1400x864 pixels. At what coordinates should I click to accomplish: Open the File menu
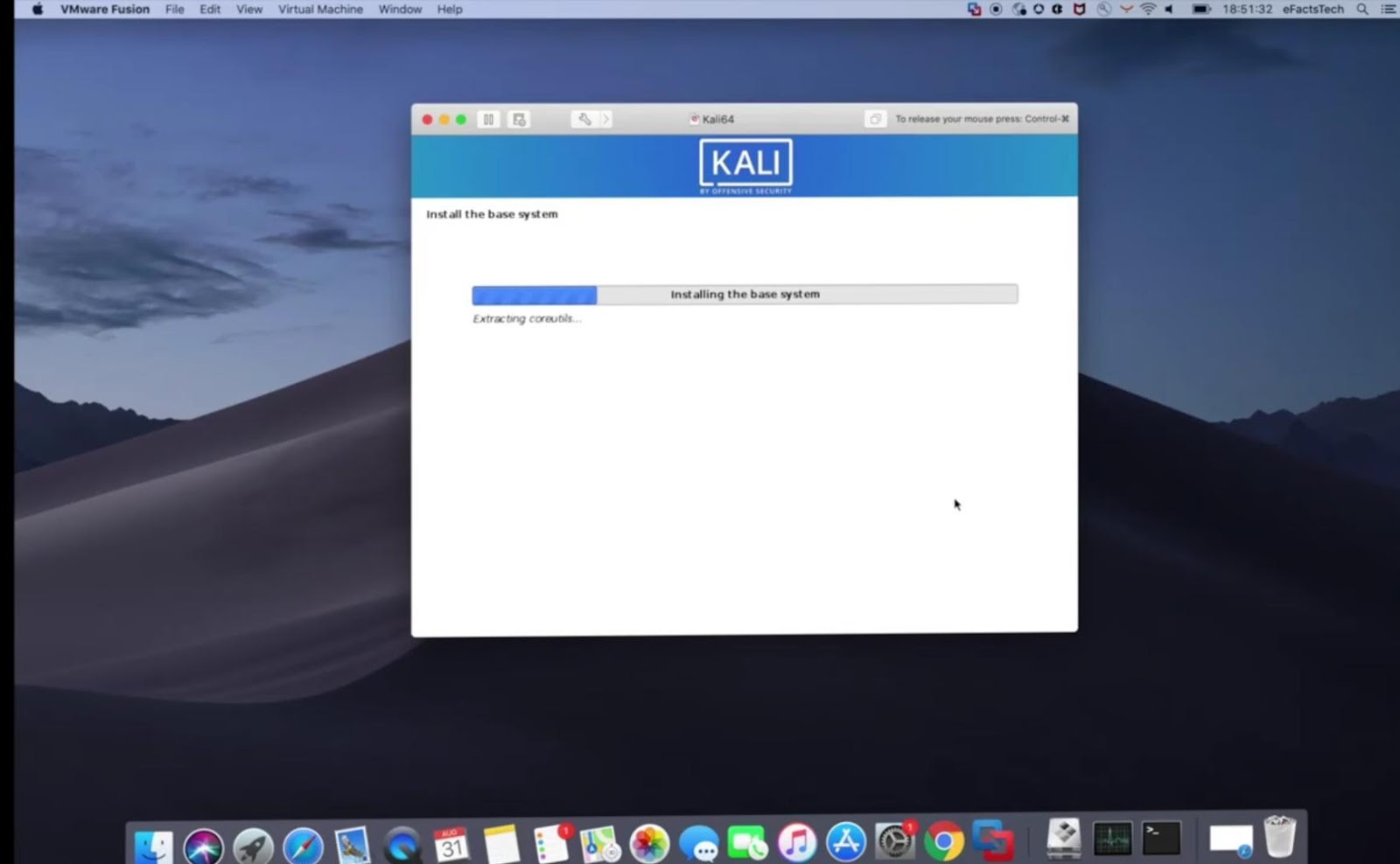pyautogui.click(x=175, y=9)
